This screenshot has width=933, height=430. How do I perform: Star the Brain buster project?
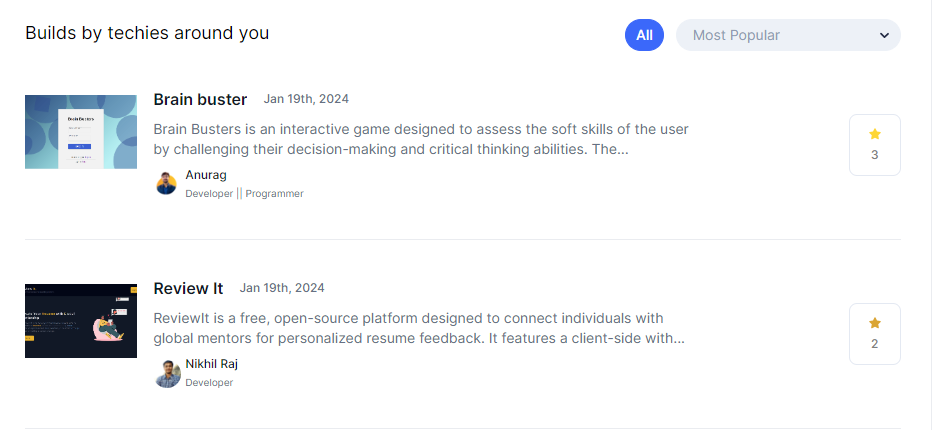875,134
